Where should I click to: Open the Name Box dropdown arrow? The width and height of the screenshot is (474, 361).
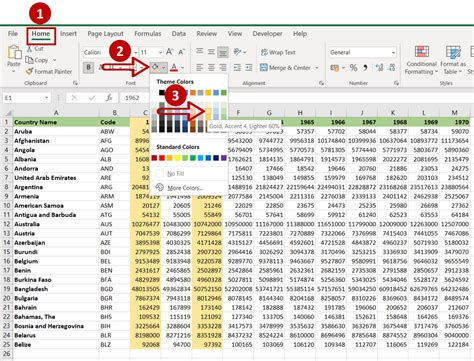coord(46,98)
